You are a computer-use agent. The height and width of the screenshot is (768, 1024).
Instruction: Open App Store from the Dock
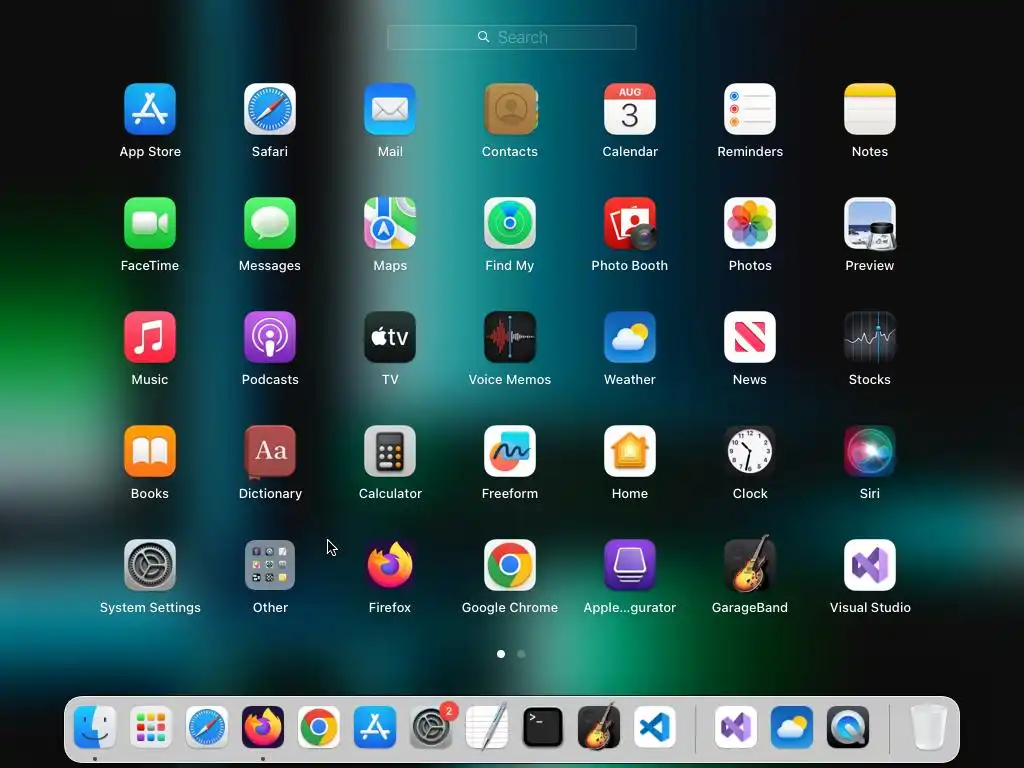[x=375, y=727]
